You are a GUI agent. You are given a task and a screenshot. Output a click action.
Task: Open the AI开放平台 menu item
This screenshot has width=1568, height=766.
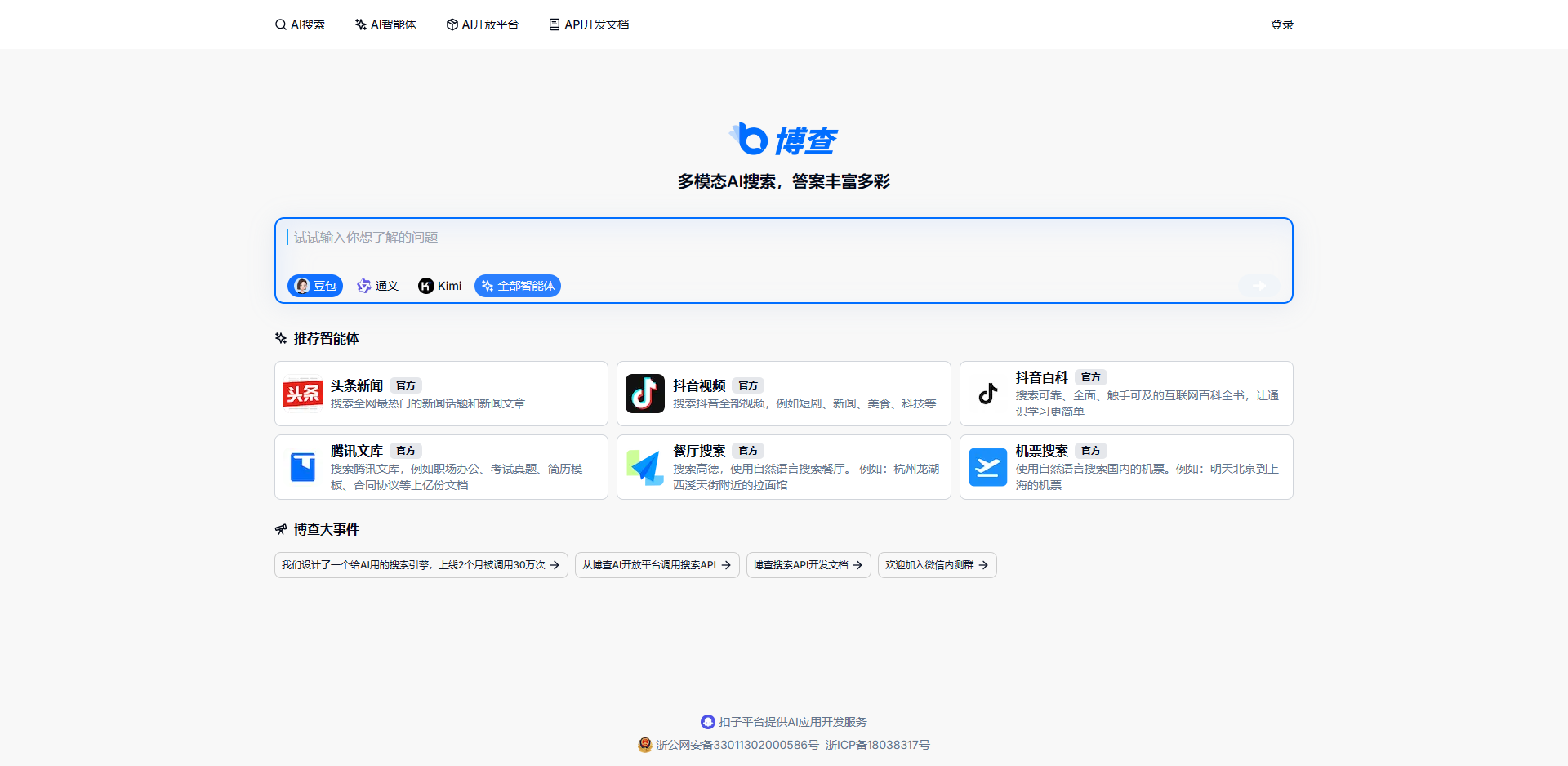tap(483, 24)
